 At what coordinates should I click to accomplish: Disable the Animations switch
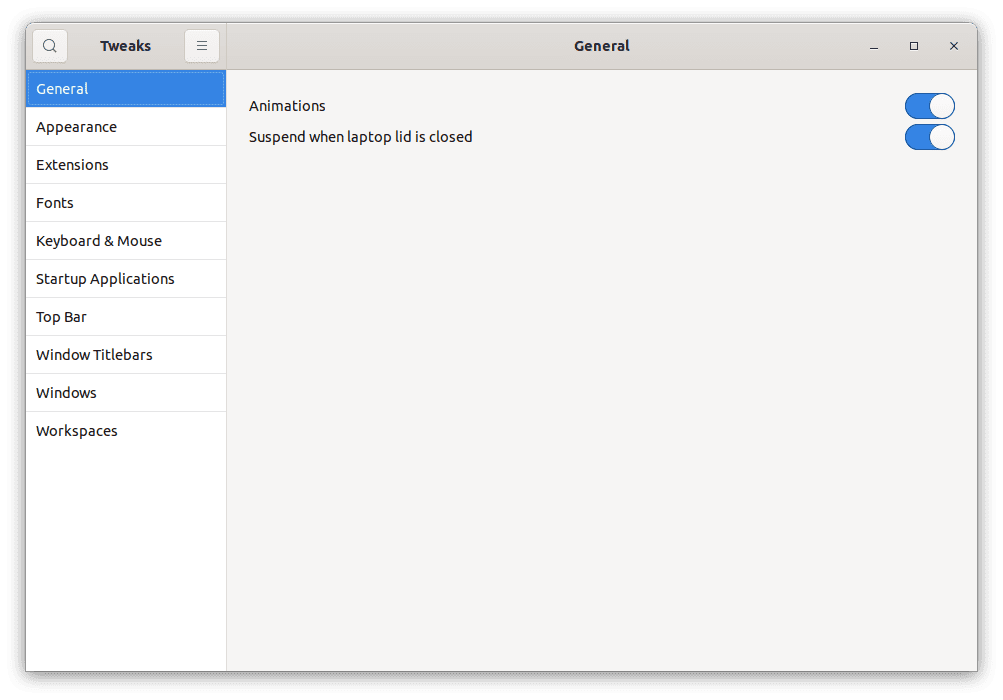click(929, 106)
